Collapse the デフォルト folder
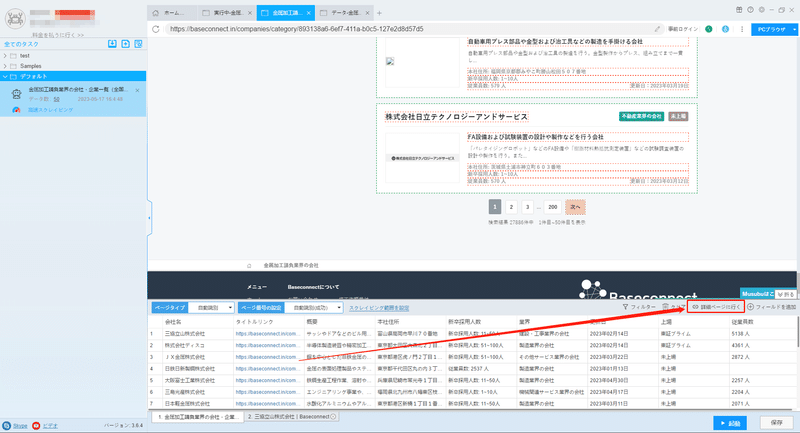This screenshot has width=800, height=433. [x=5, y=77]
